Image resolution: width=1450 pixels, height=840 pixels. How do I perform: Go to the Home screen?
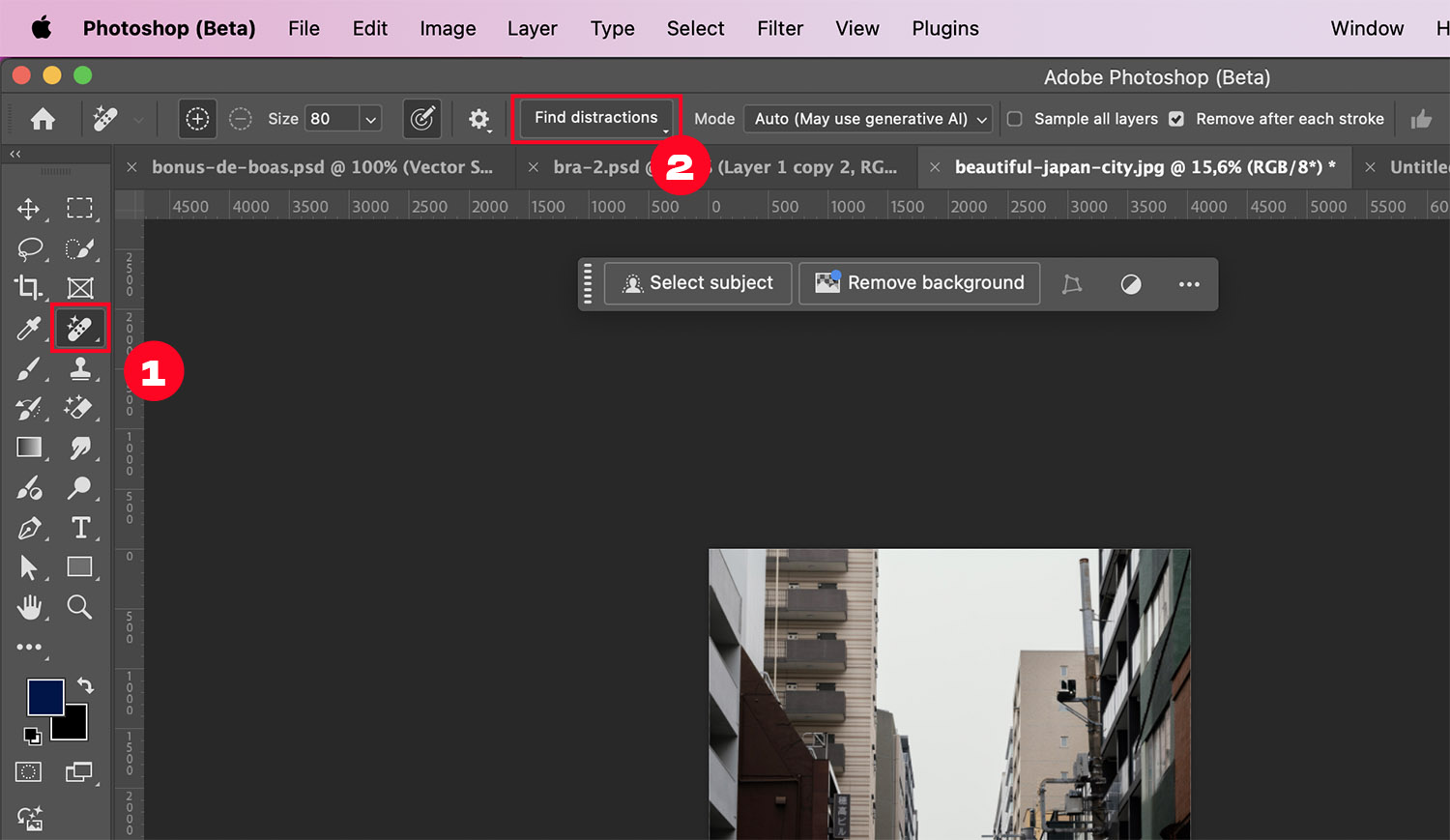pos(43,119)
